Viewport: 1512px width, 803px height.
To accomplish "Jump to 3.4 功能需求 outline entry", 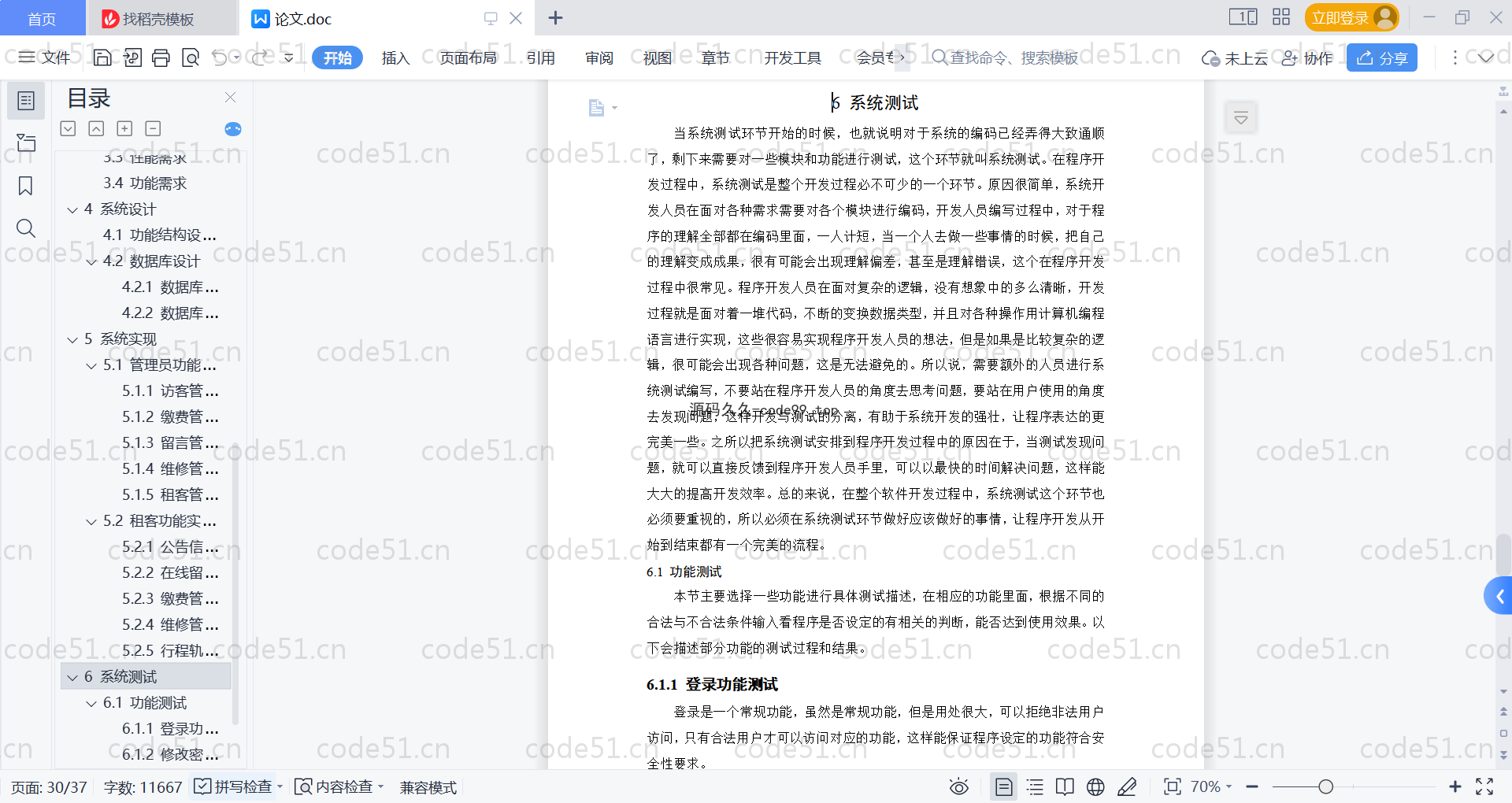I will click(x=145, y=183).
